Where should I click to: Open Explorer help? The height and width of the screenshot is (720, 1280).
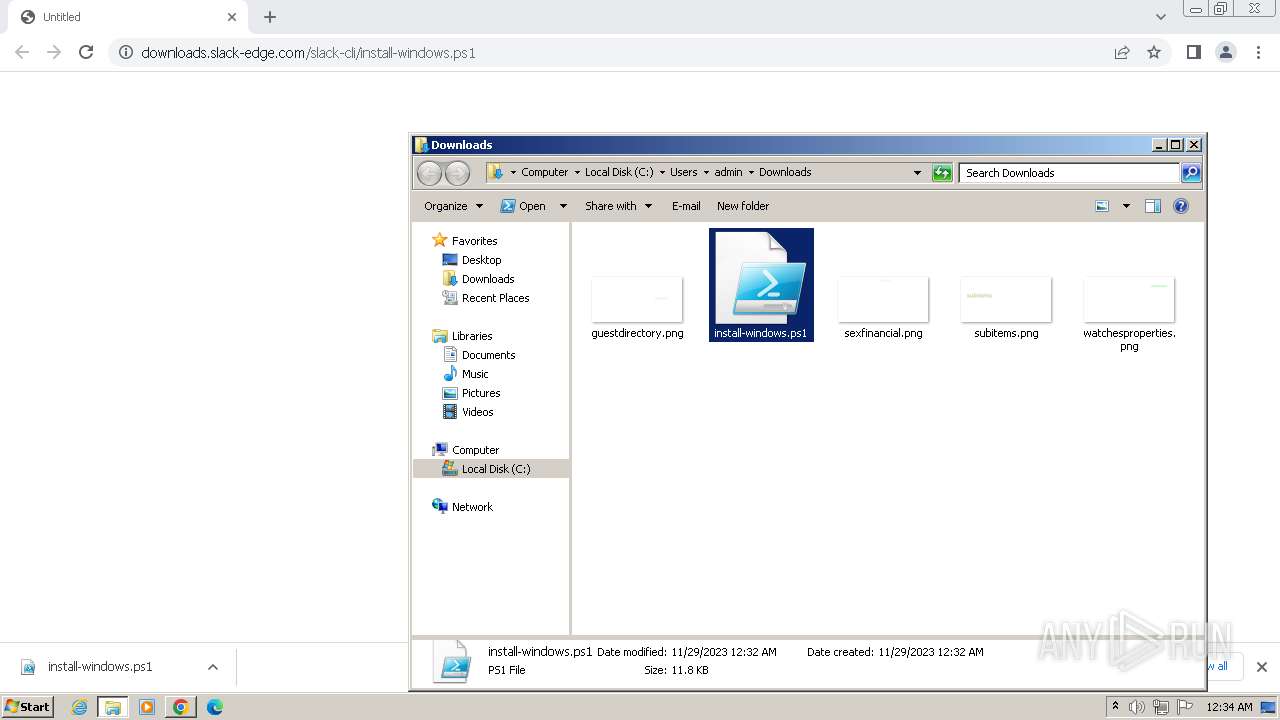pyautogui.click(x=1181, y=206)
